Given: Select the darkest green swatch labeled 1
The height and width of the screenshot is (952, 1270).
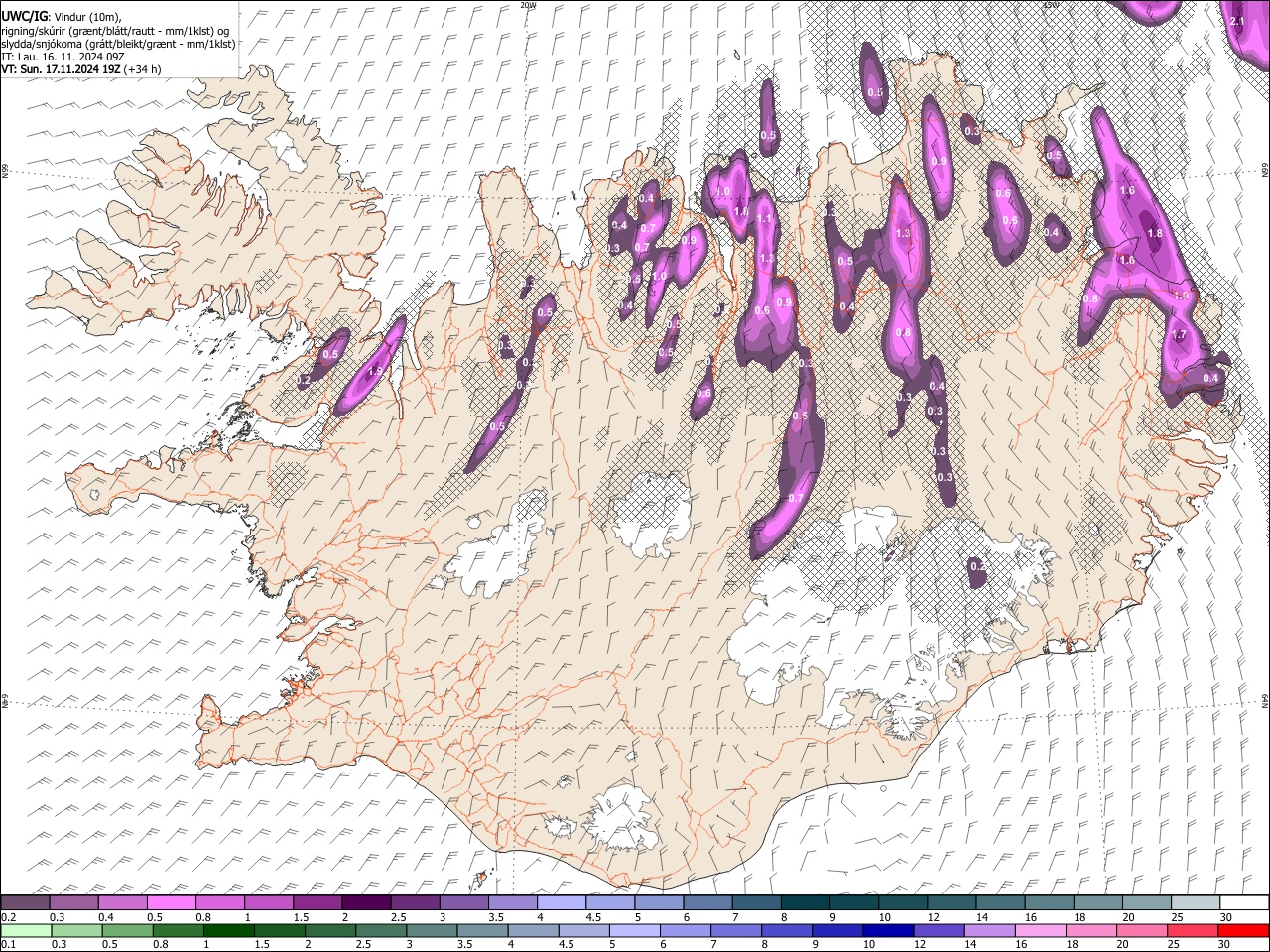Looking at the screenshot, I should point(228,930).
